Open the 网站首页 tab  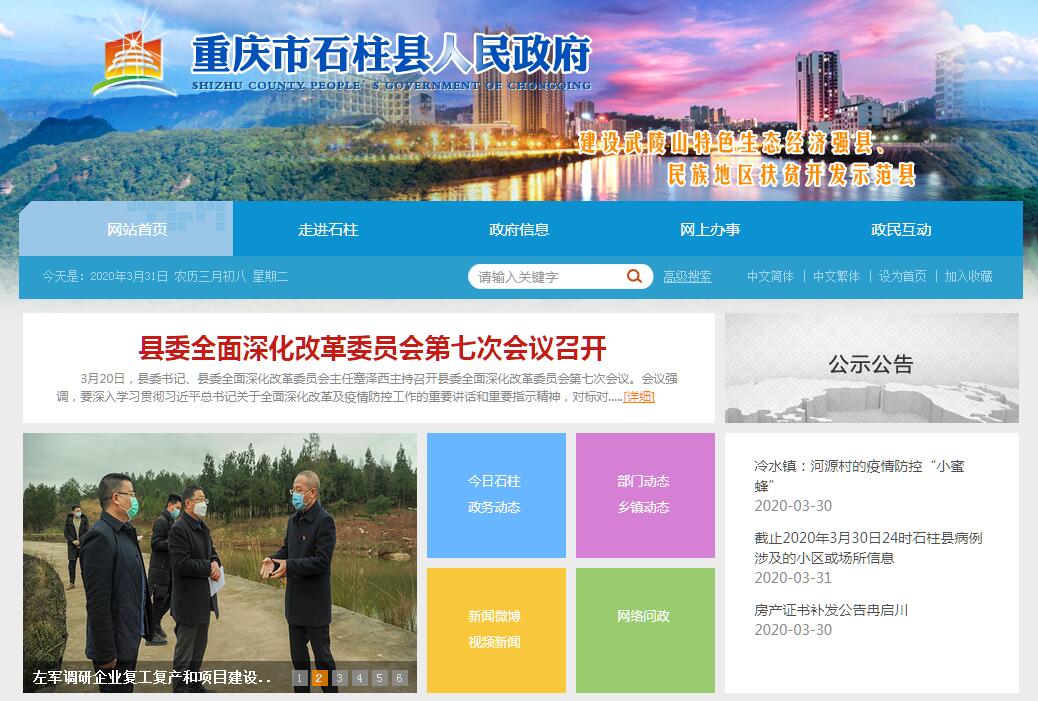(137, 229)
